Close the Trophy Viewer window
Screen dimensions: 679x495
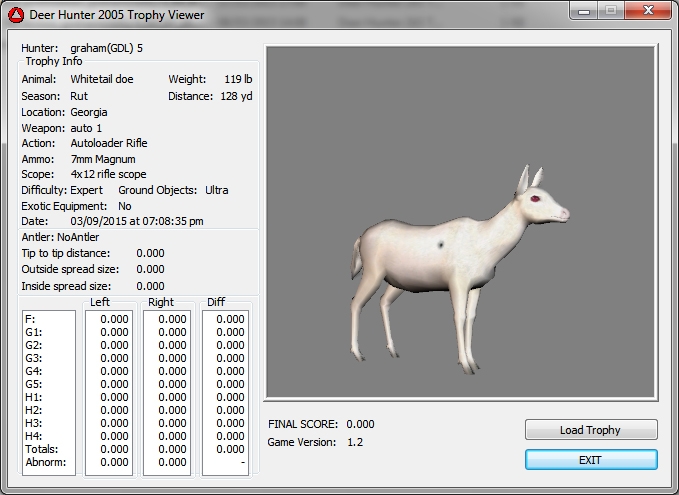[x=647, y=10]
